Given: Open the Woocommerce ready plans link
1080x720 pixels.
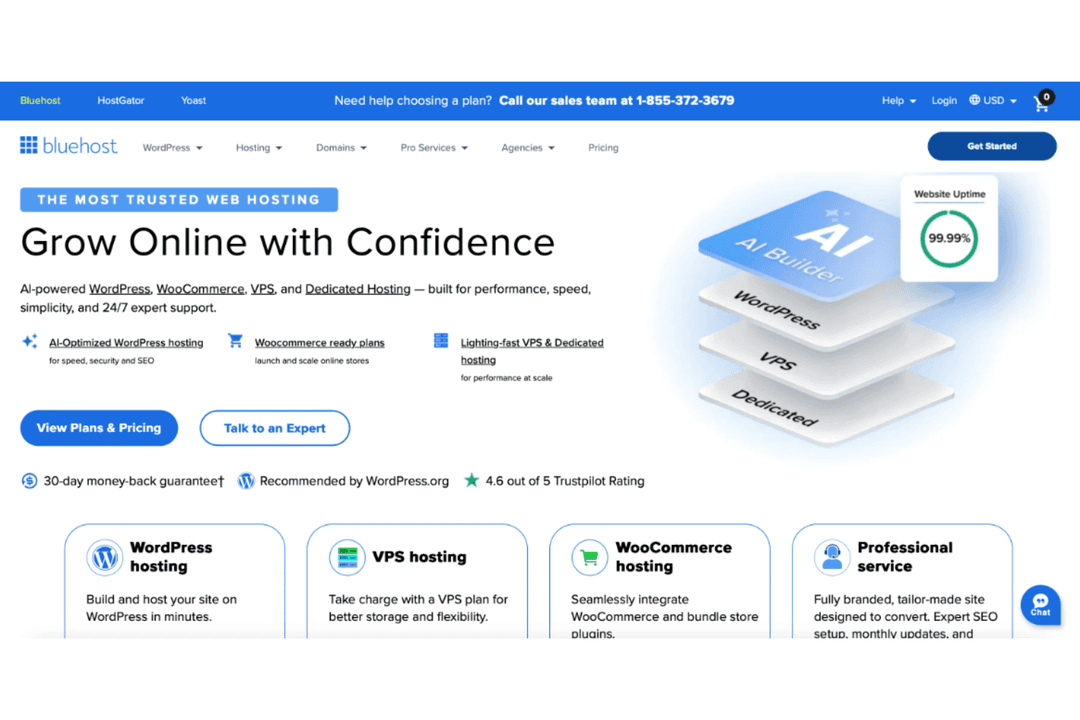Looking at the screenshot, I should pos(320,342).
